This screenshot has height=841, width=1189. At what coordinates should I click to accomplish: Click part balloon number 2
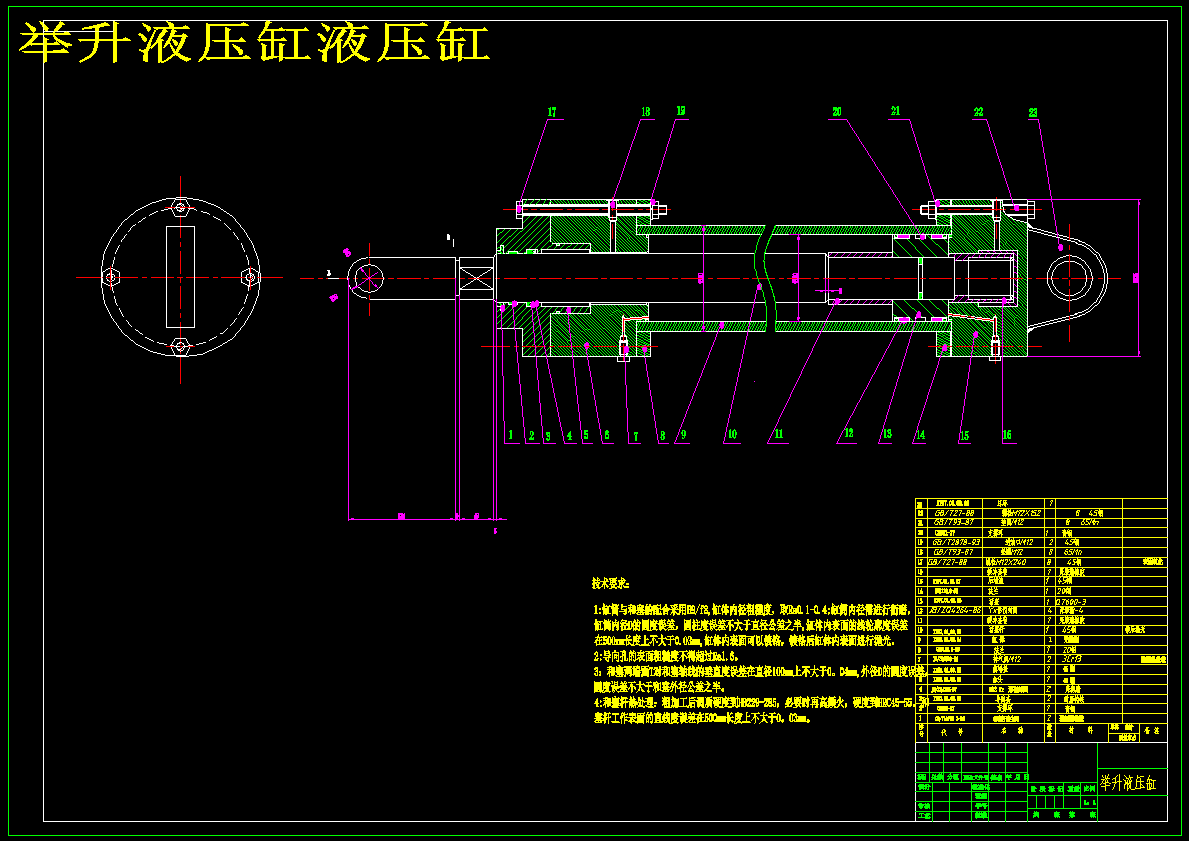[532, 435]
